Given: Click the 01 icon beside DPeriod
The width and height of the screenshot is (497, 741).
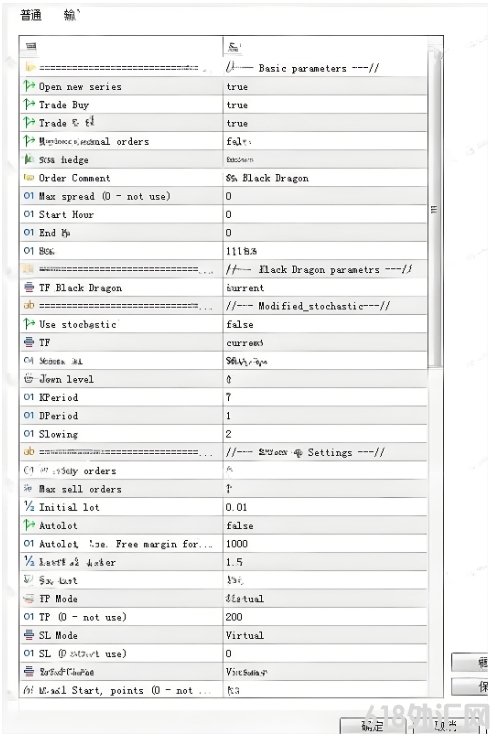Looking at the screenshot, I should click(29, 416).
